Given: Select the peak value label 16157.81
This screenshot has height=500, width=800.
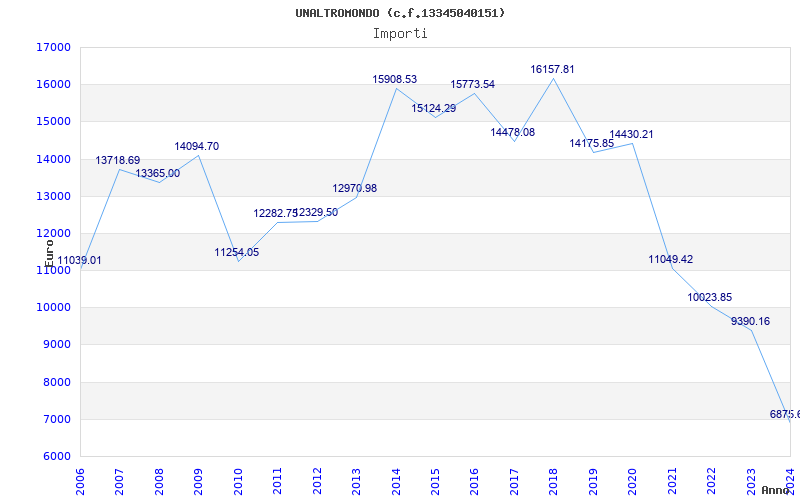Looking at the screenshot, I should [x=553, y=69].
